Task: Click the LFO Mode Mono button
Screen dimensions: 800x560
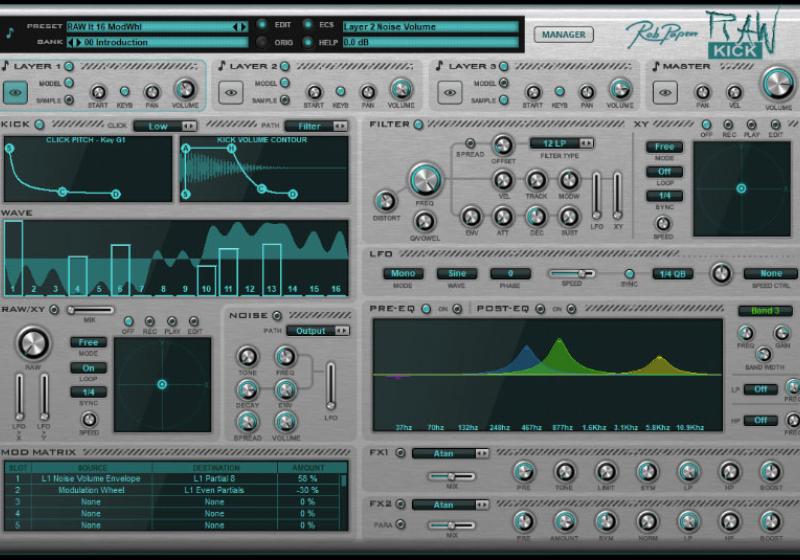Action: point(403,273)
